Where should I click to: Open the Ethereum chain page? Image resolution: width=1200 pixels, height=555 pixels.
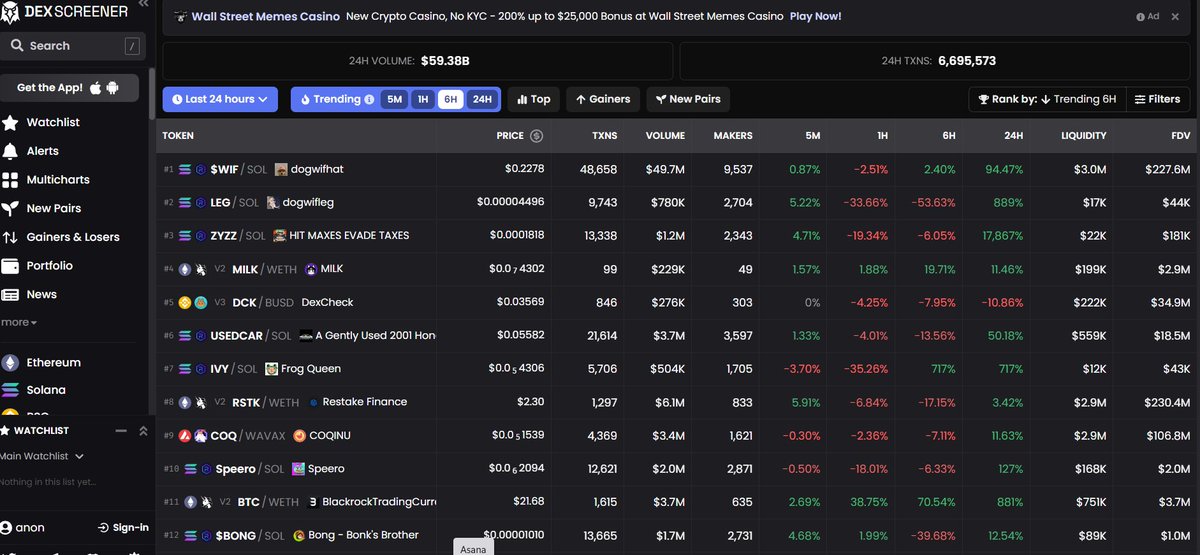pyautogui.click(x=54, y=362)
